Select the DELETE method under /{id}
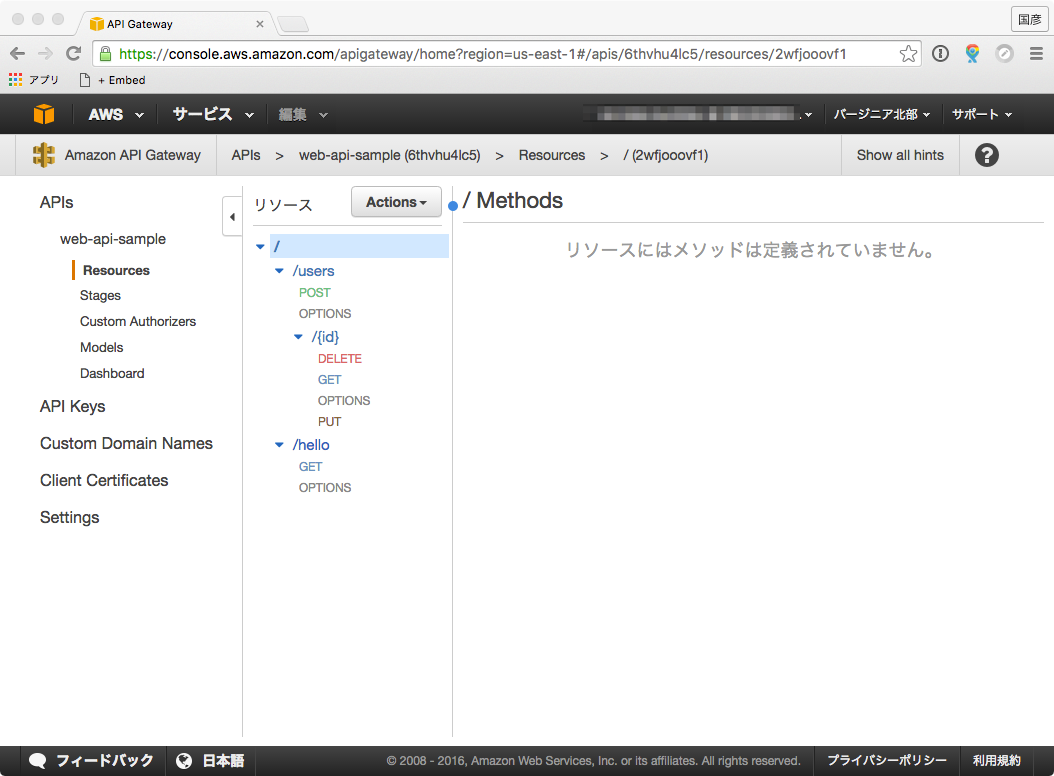Screen dimensions: 1054x776 tap(339, 359)
